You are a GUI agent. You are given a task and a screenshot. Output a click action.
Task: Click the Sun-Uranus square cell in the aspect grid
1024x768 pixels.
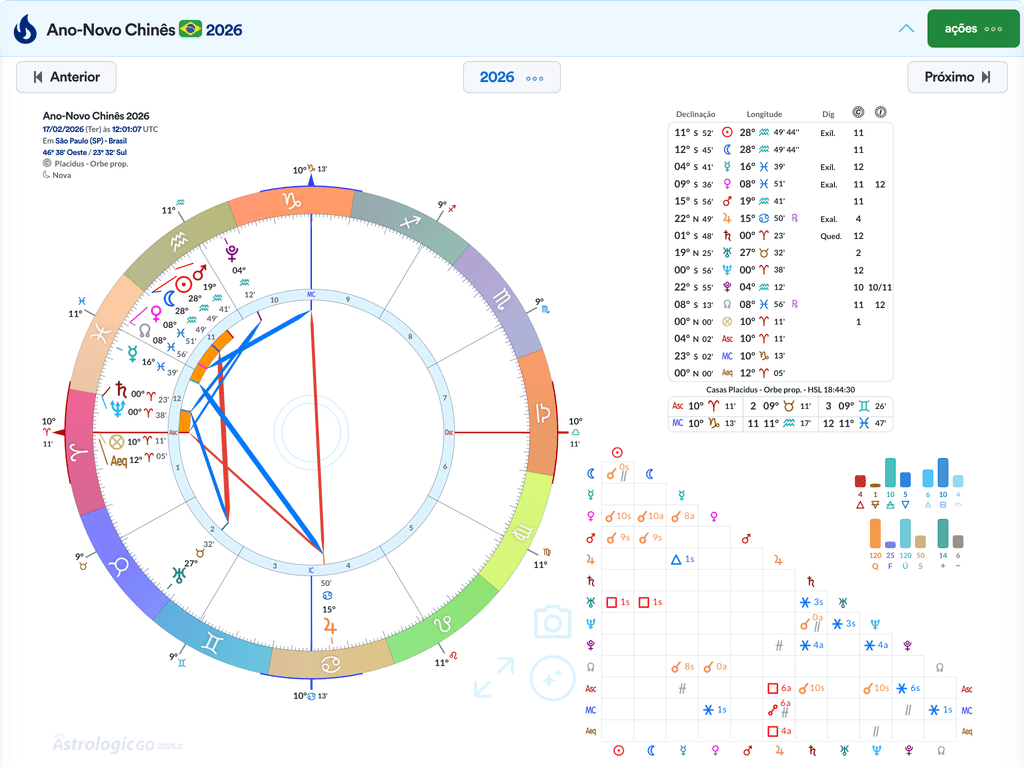point(618,602)
